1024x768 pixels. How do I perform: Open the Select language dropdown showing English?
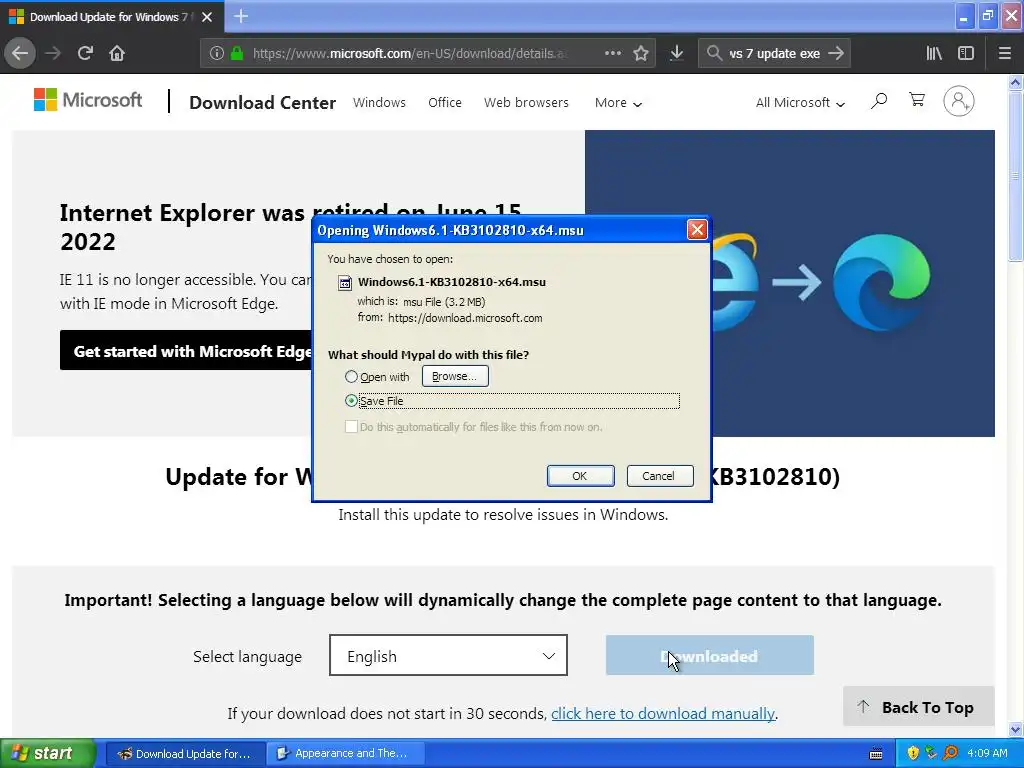pyautogui.click(x=448, y=655)
